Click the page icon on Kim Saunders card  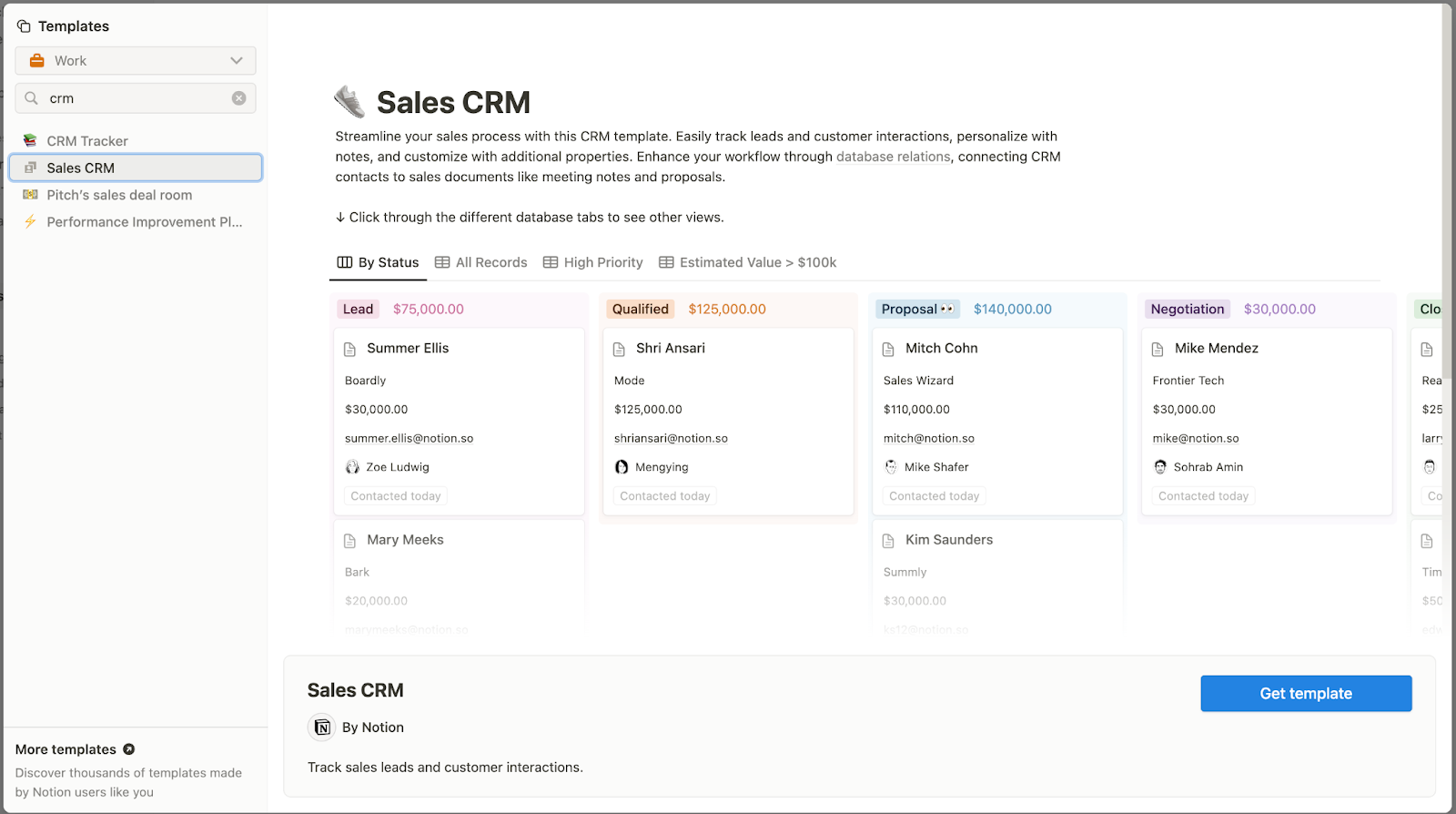tap(888, 541)
